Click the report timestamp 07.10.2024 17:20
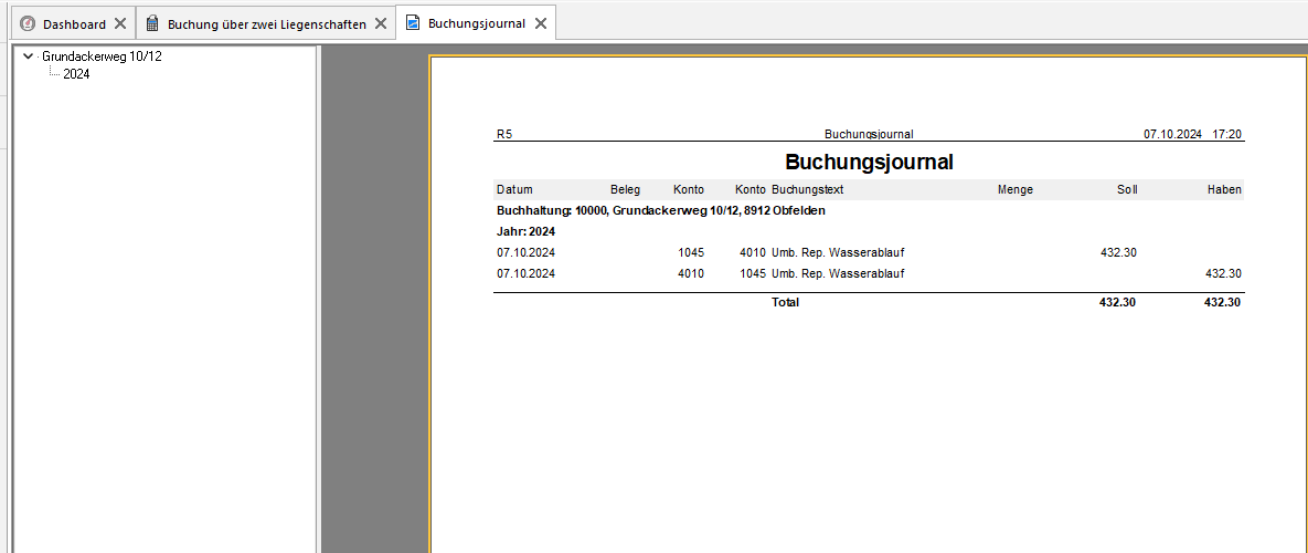Image resolution: width=1308 pixels, height=553 pixels. coord(1194,134)
